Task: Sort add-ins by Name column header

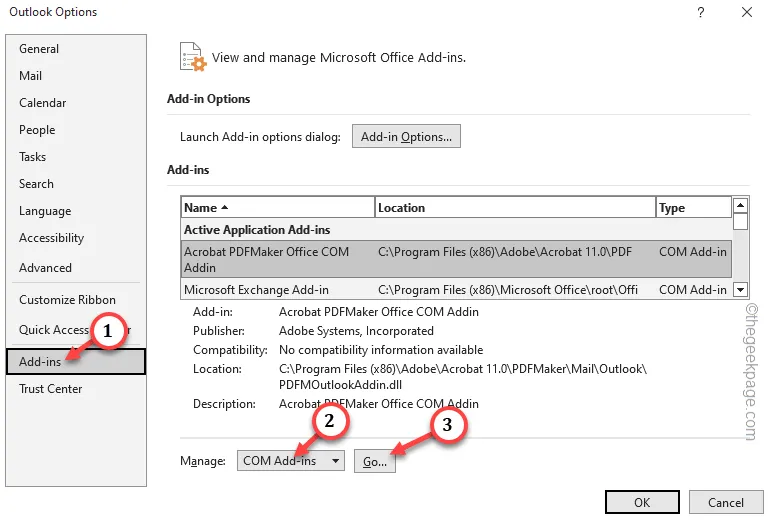Action: tap(277, 207)
